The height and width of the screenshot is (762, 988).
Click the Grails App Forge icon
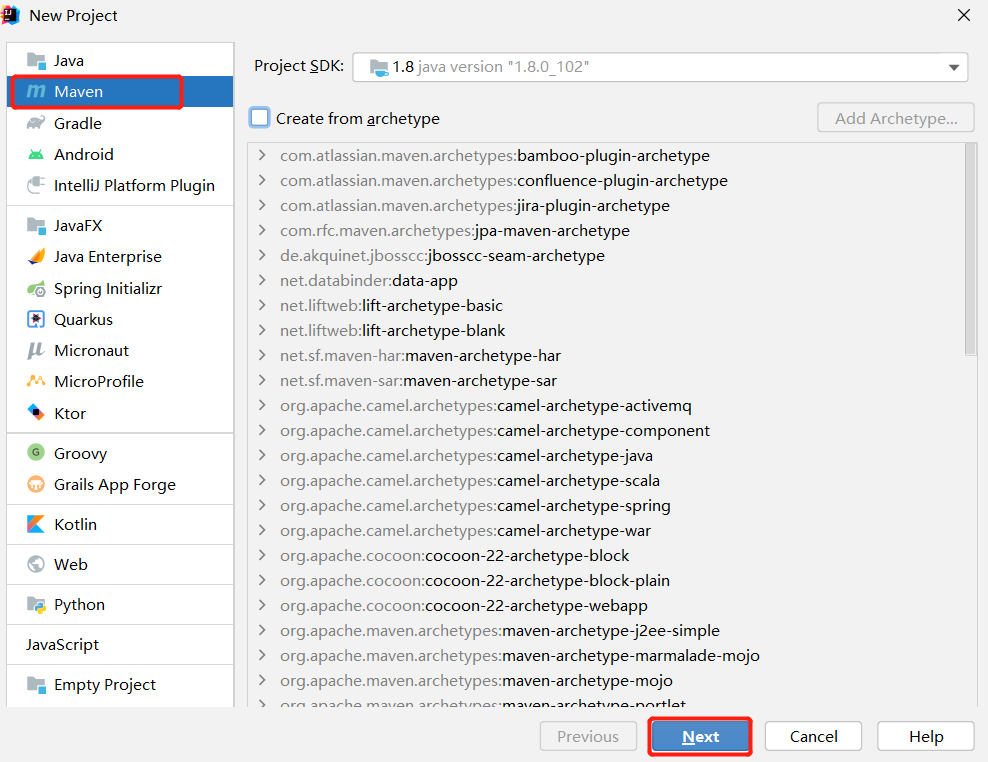pyautogui.click(x=37, y=484)
